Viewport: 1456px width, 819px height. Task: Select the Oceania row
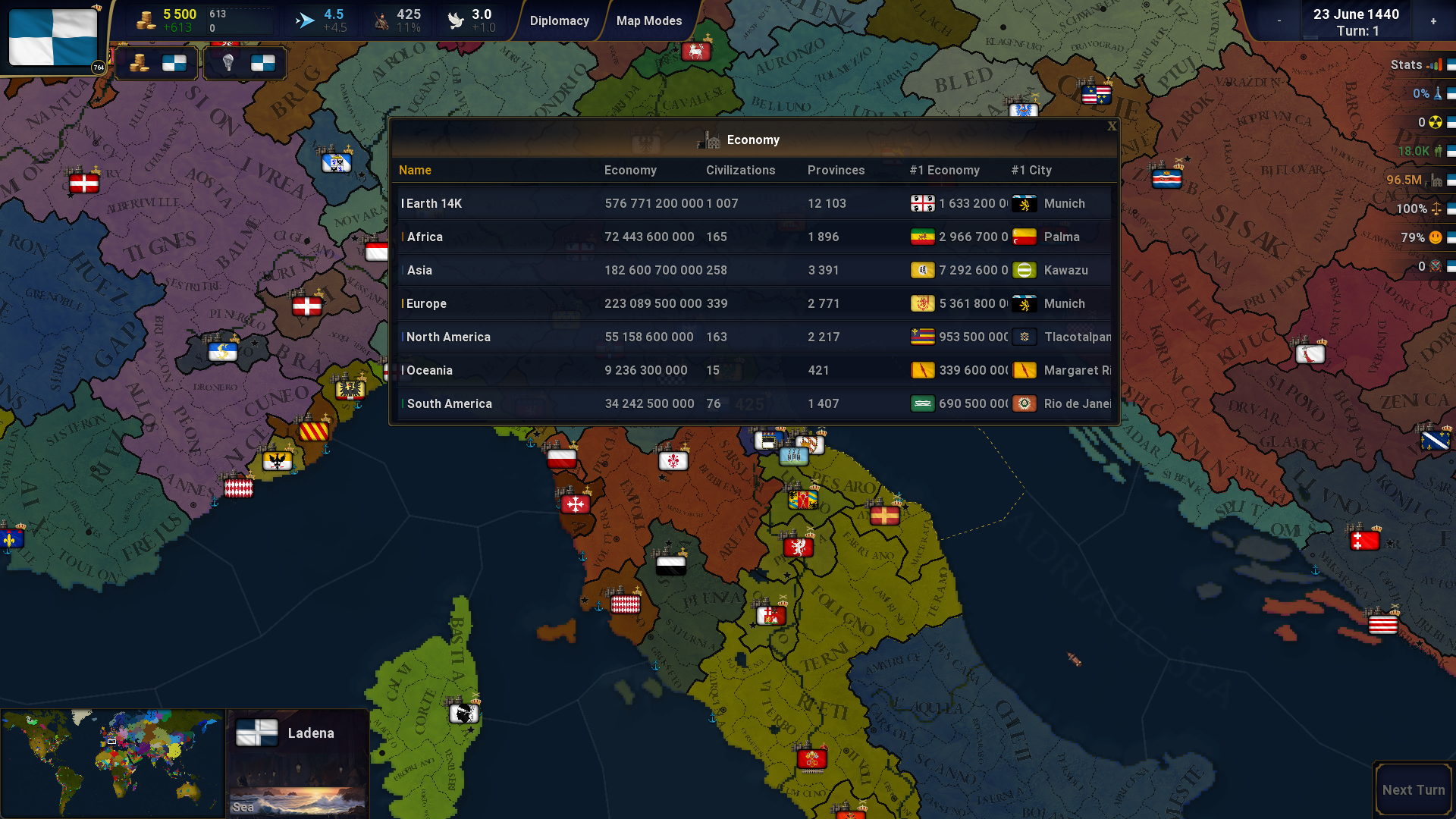[x=754, y=370]
